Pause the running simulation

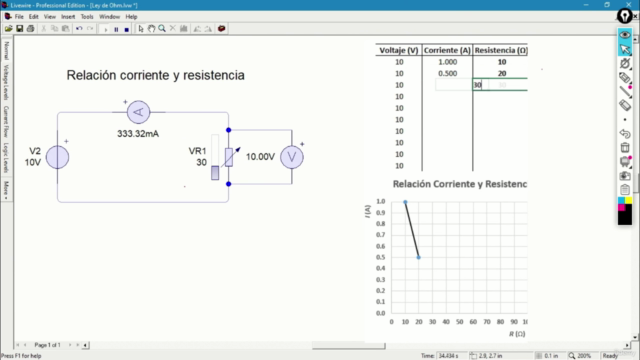(116, 29)
